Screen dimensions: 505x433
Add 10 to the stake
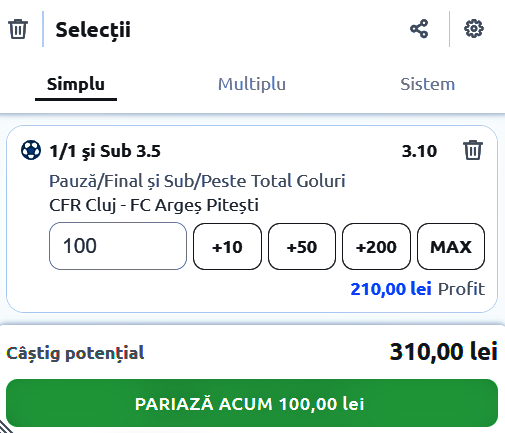click(x=227, y=246)
